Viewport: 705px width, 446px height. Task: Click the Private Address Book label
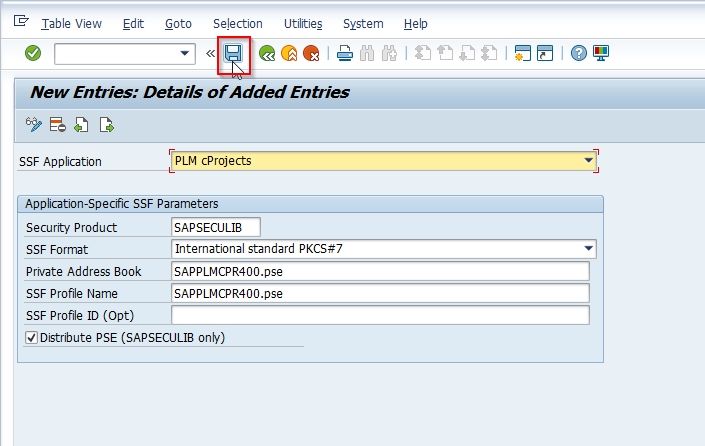point(84,272)
